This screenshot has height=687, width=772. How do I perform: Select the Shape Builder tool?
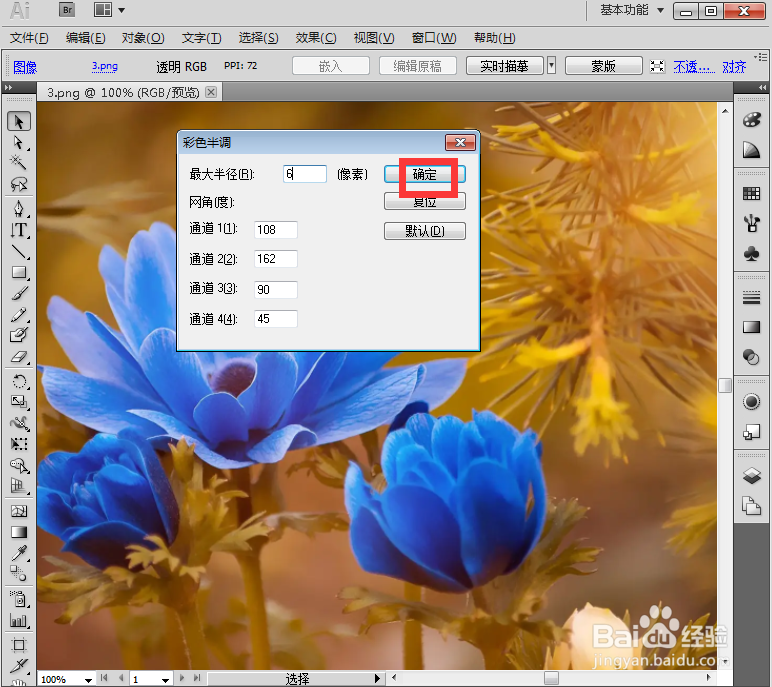click(x=19, y=465)
